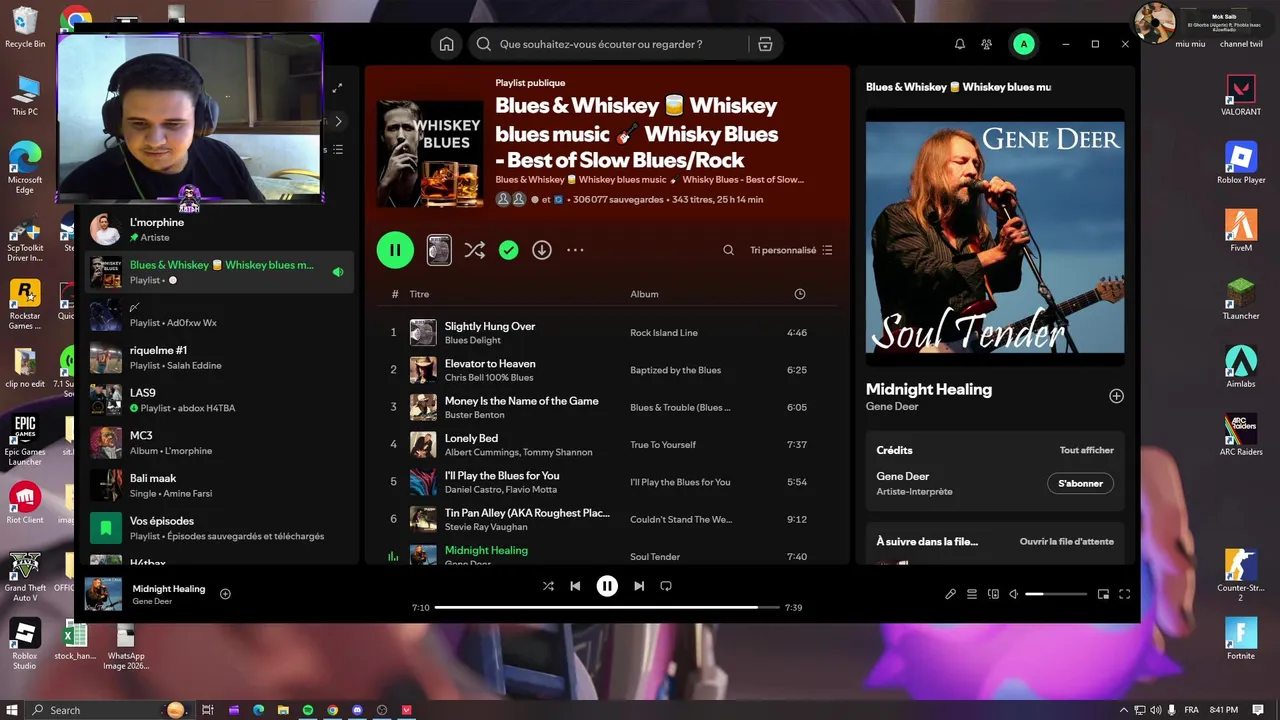Image resolution: width=1280 pixels, height=720 pixels.
Task: Open Tri personnalisé sort dropdown
Action: [791, 250]
